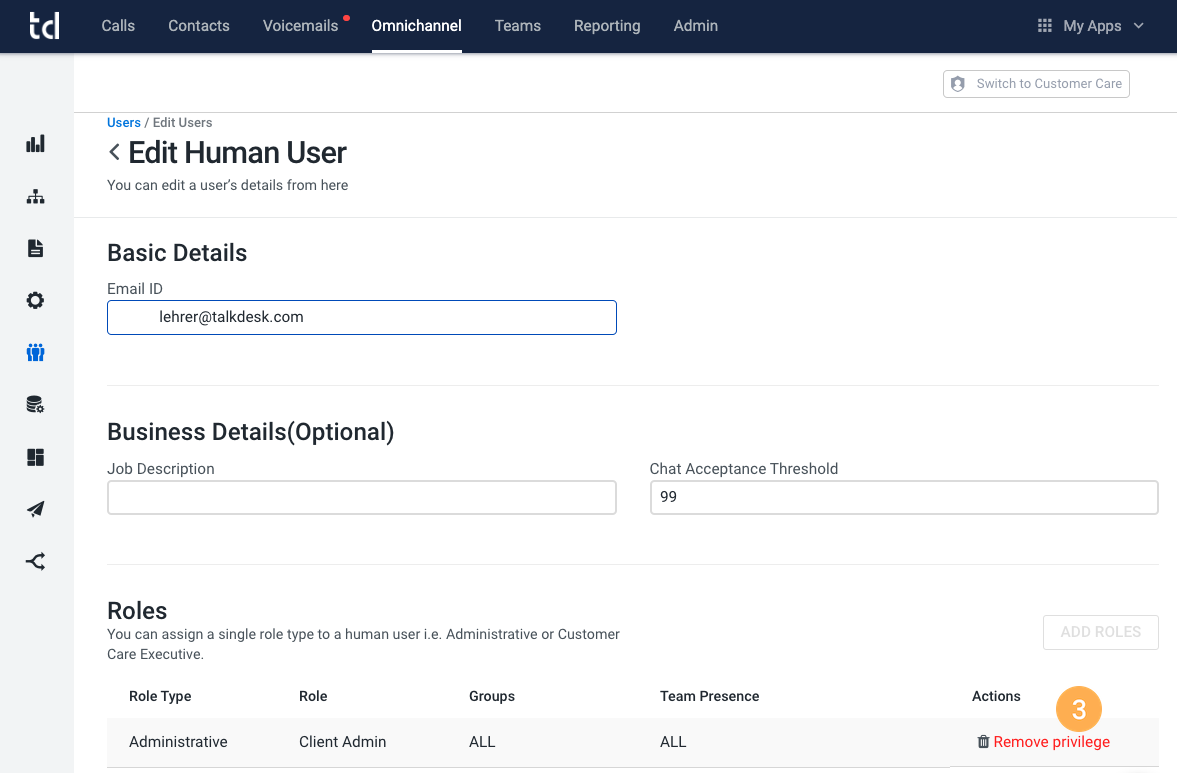
Task: Open the hierarchy org-chart sidebar icon
Action: (x=35, y=197)
